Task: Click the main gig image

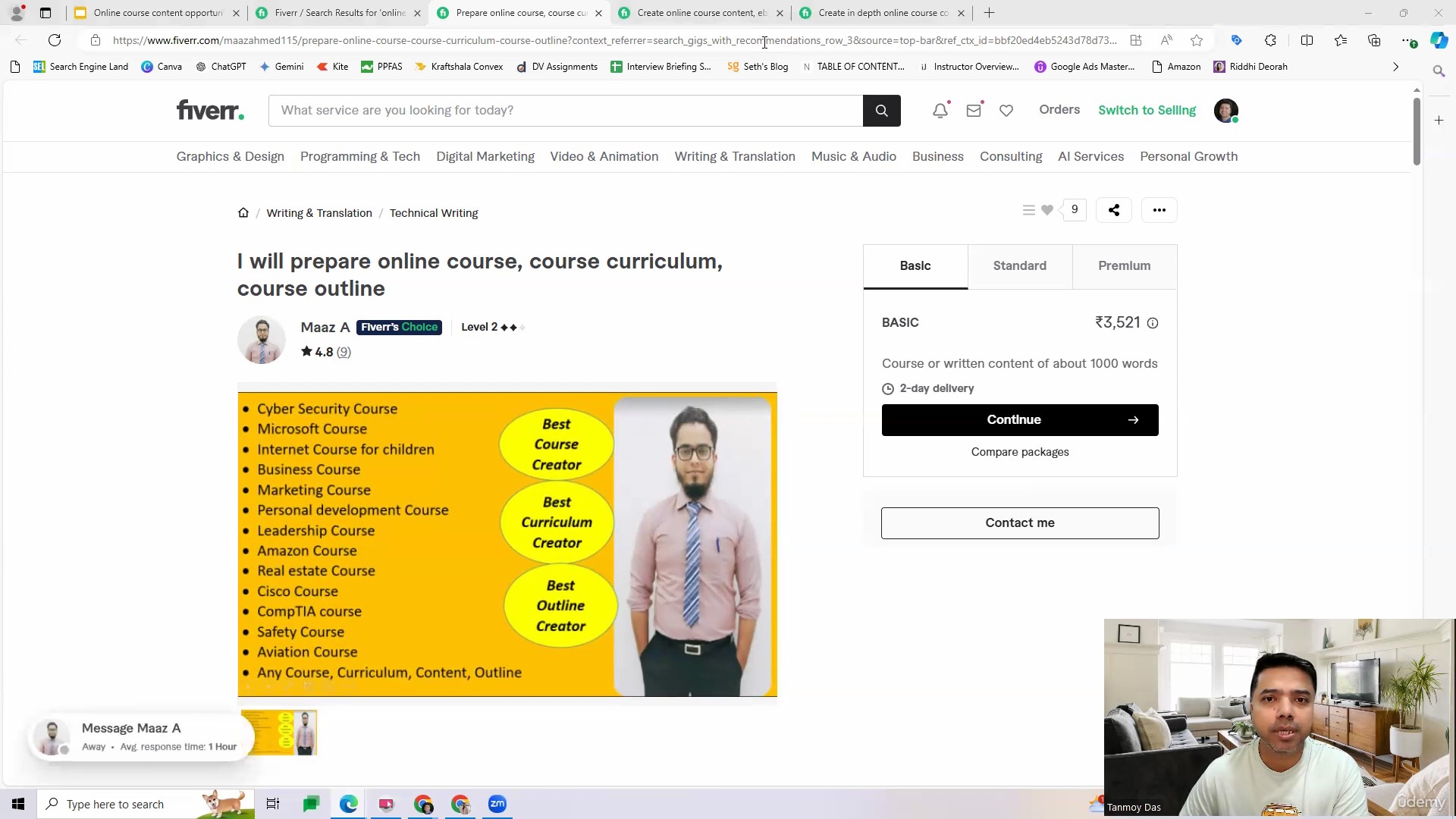Action: [507, 544]
